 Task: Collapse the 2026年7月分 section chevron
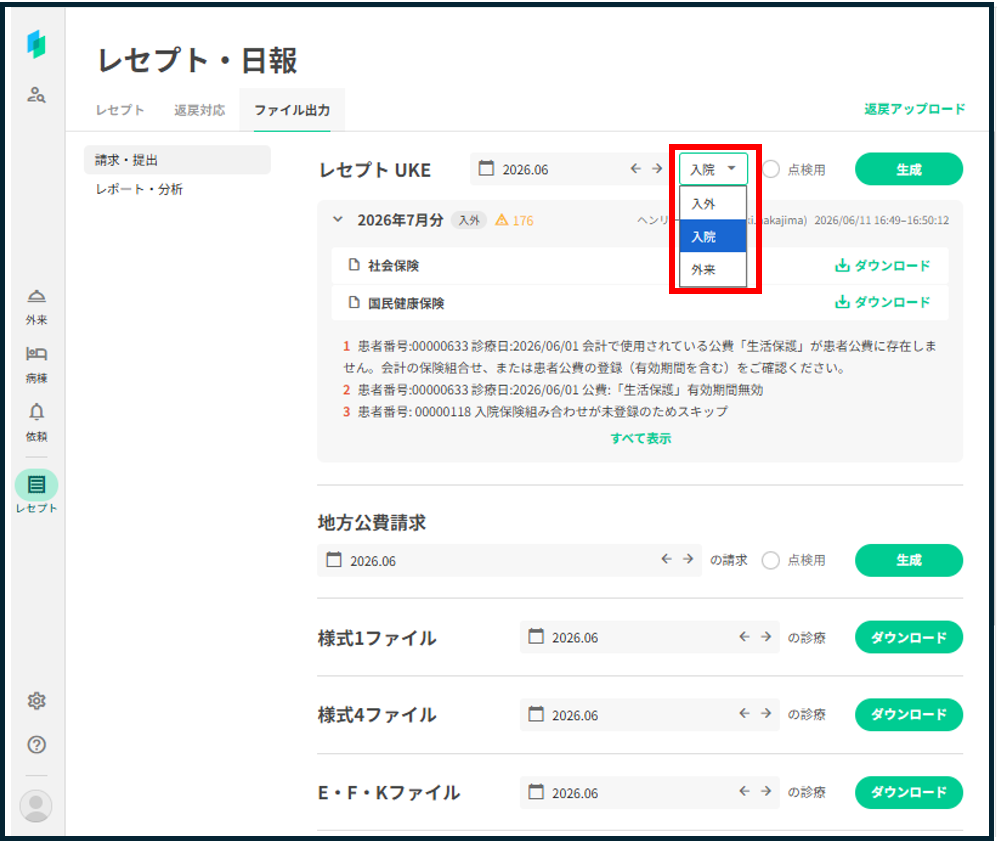point(338,219)
